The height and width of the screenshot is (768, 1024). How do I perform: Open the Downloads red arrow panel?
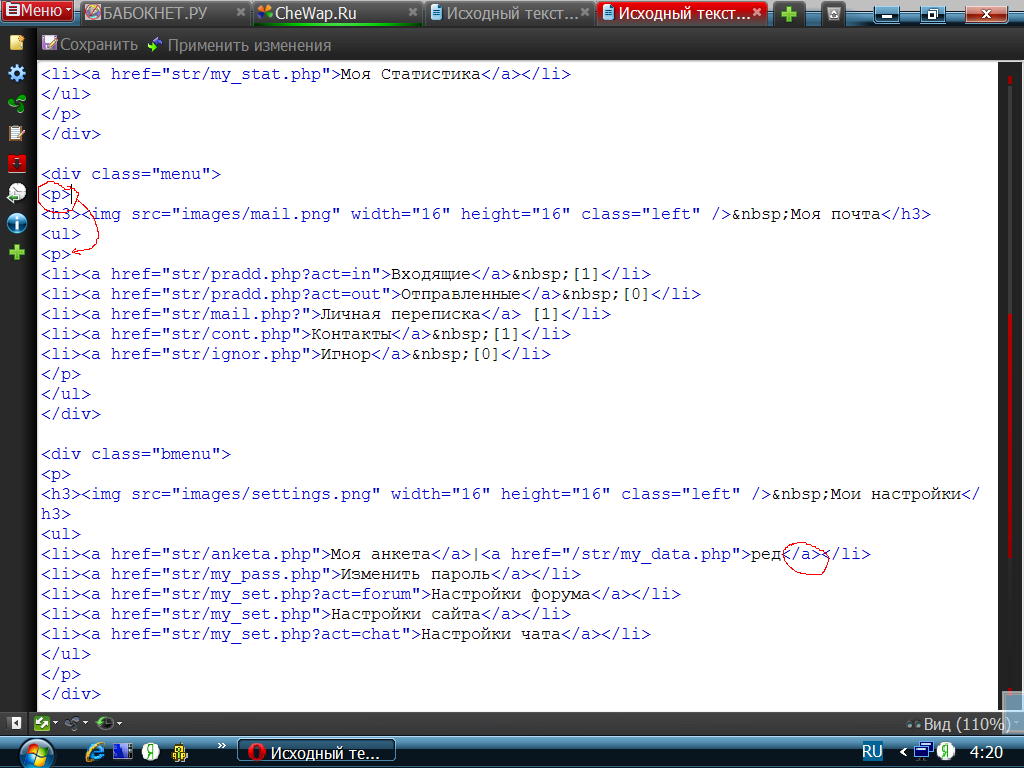(17, 163)
